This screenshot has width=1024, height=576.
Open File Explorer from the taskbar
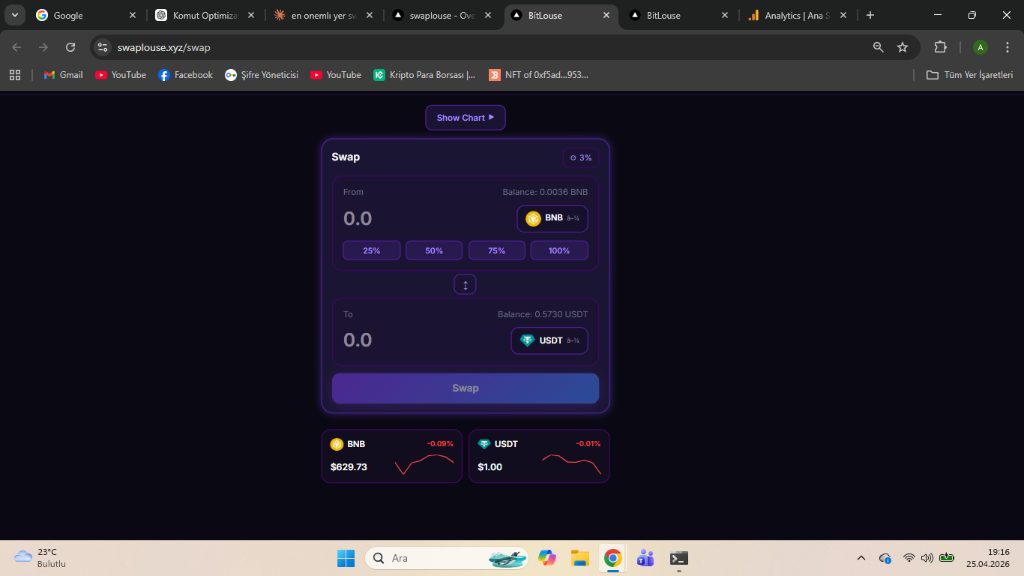pyautogui.click(x=580, y=558)
